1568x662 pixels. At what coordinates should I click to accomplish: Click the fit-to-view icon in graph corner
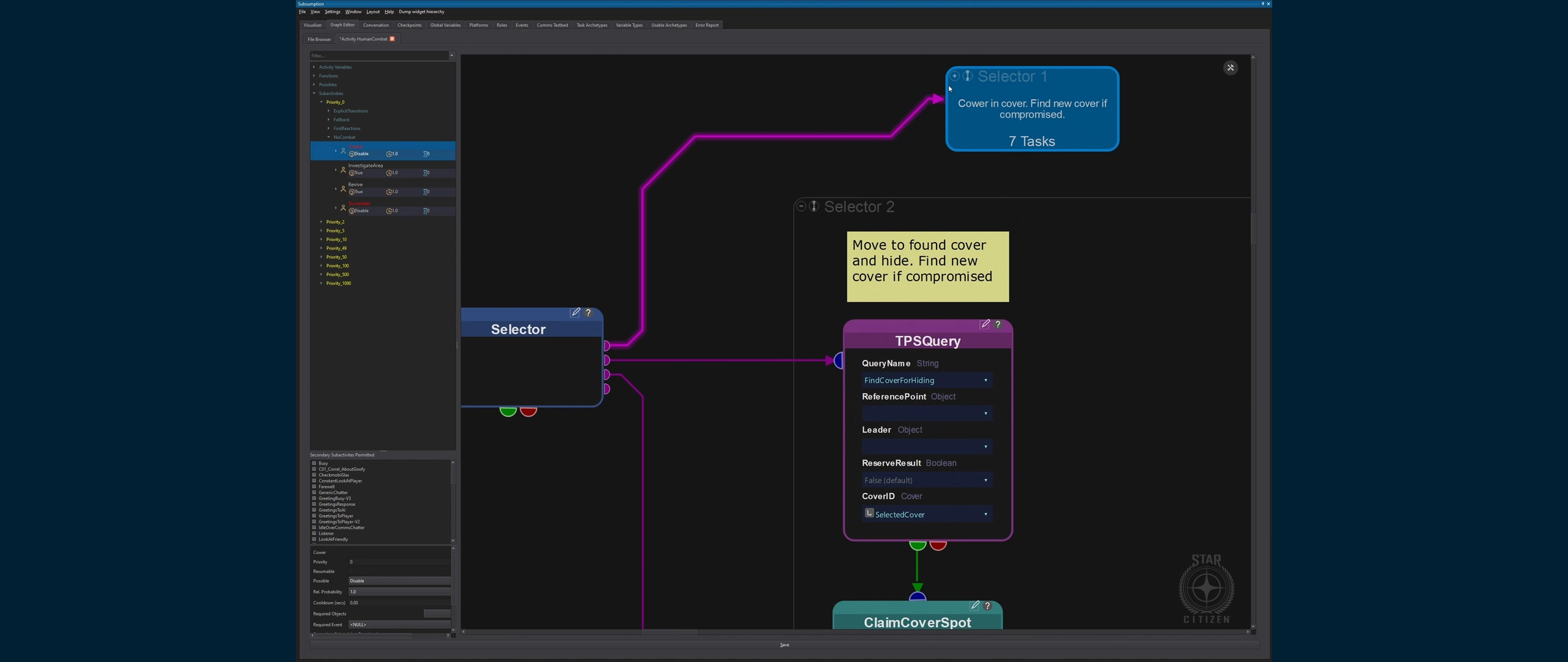(1230, 68)
